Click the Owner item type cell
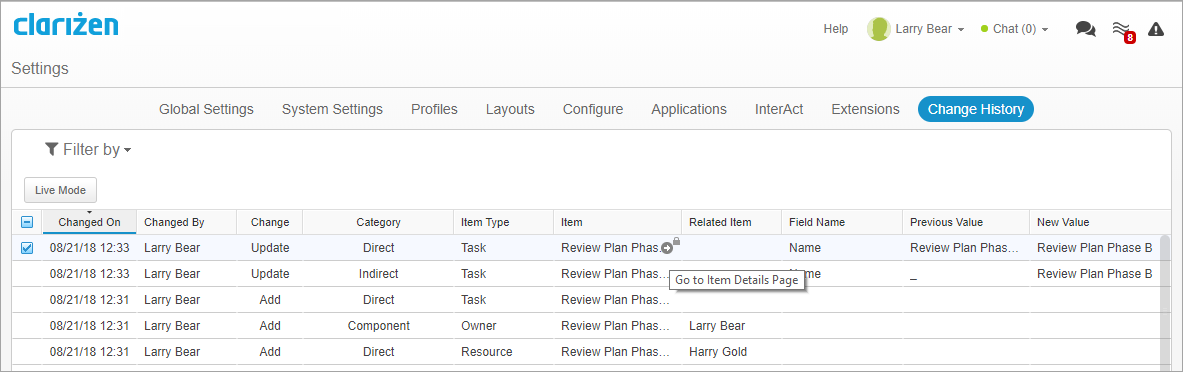This screenshot has width=1183, height=372. [503, 326]
